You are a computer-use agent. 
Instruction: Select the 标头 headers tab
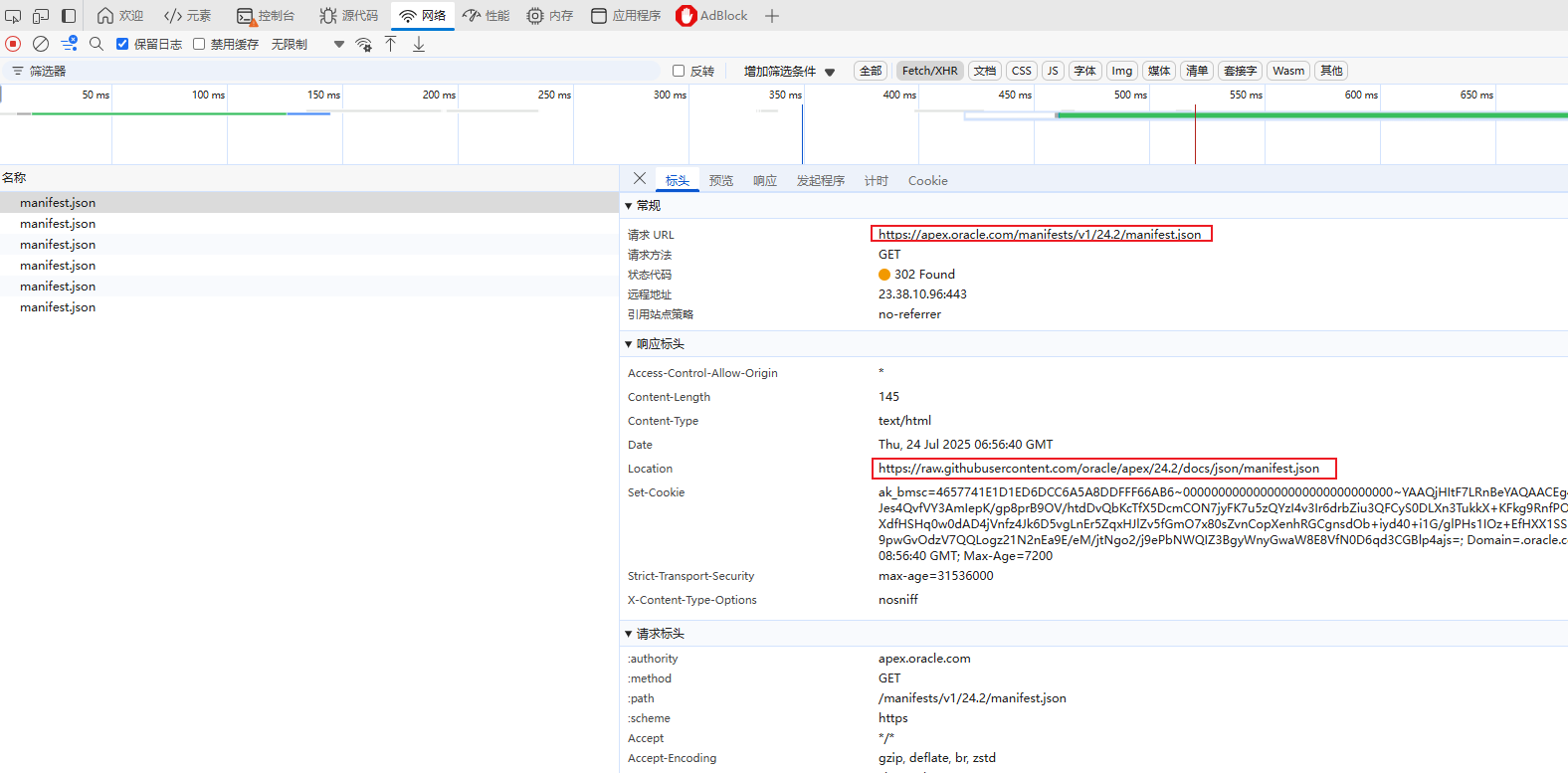[x=678, y=181]
